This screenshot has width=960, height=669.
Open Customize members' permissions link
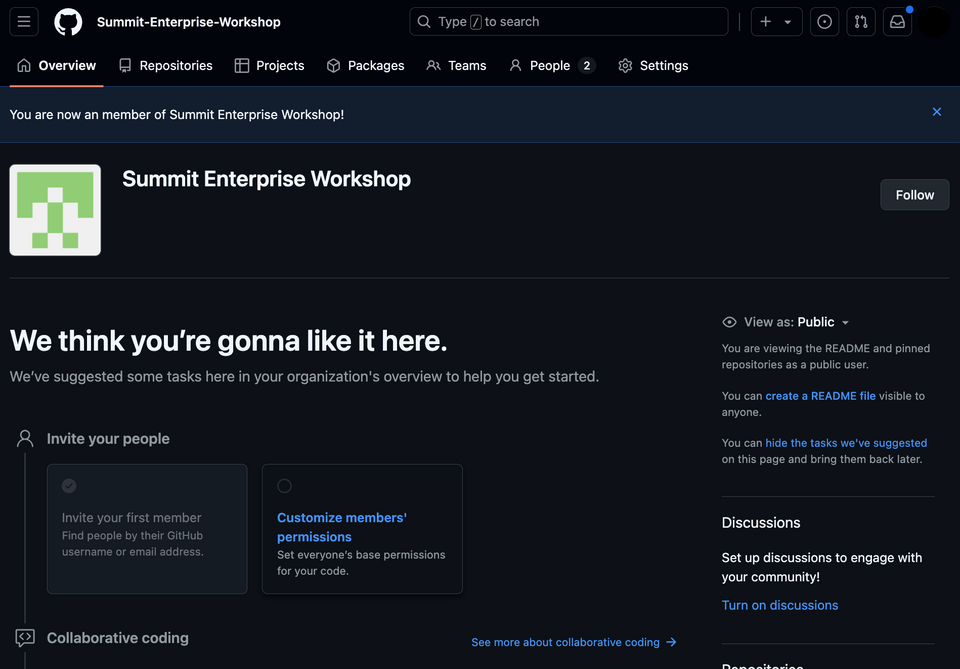pos(342,528)
